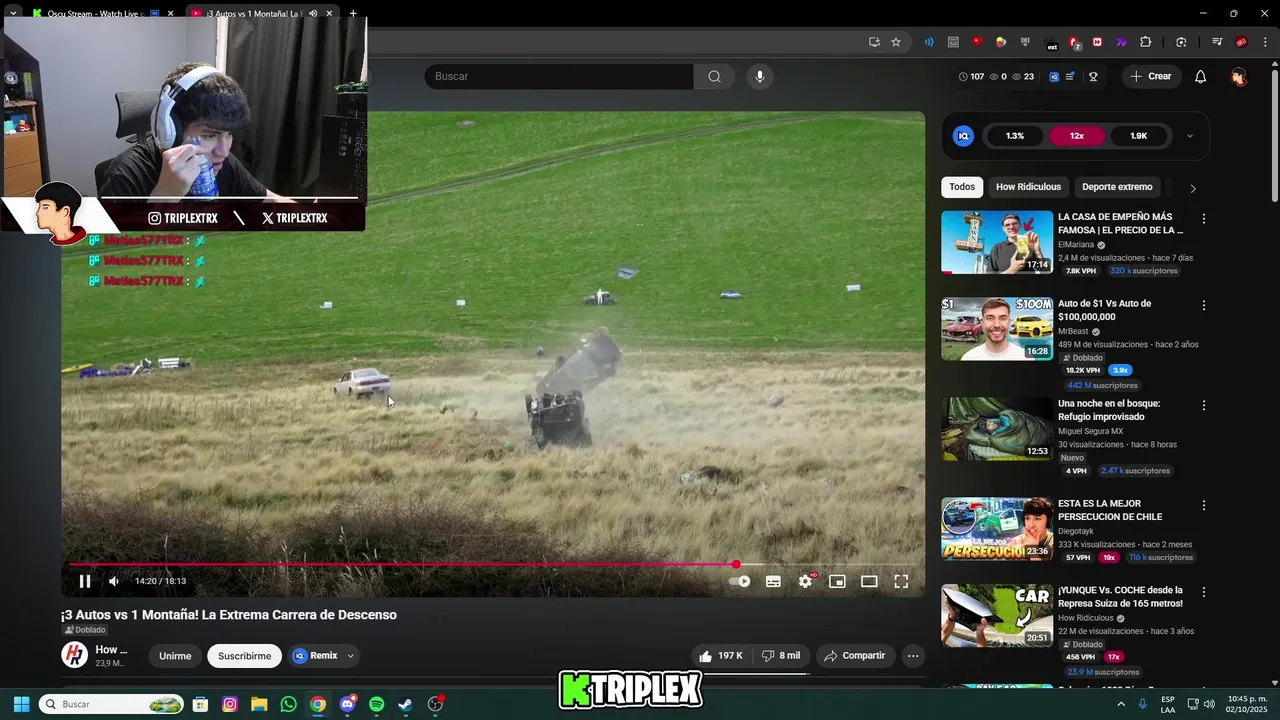Image resolution: width=1280 pixels, height=720 pixels.
Task: Open the Windows Start menu
Action: click(21, 704)
